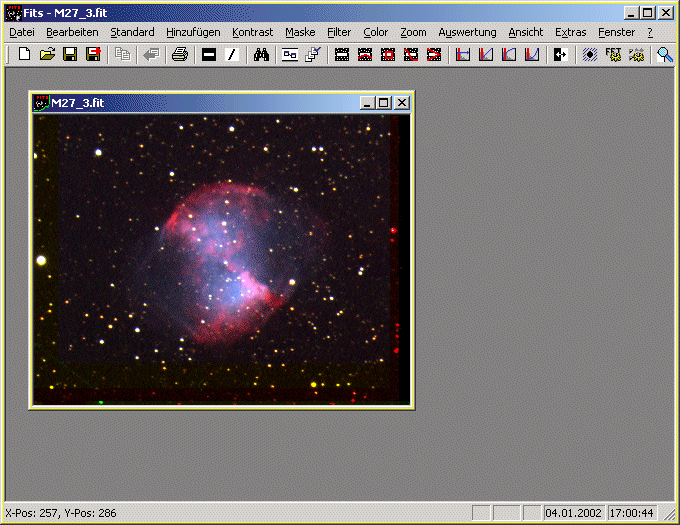Click the Save As icon with red arrow

[x=93, y=54]
